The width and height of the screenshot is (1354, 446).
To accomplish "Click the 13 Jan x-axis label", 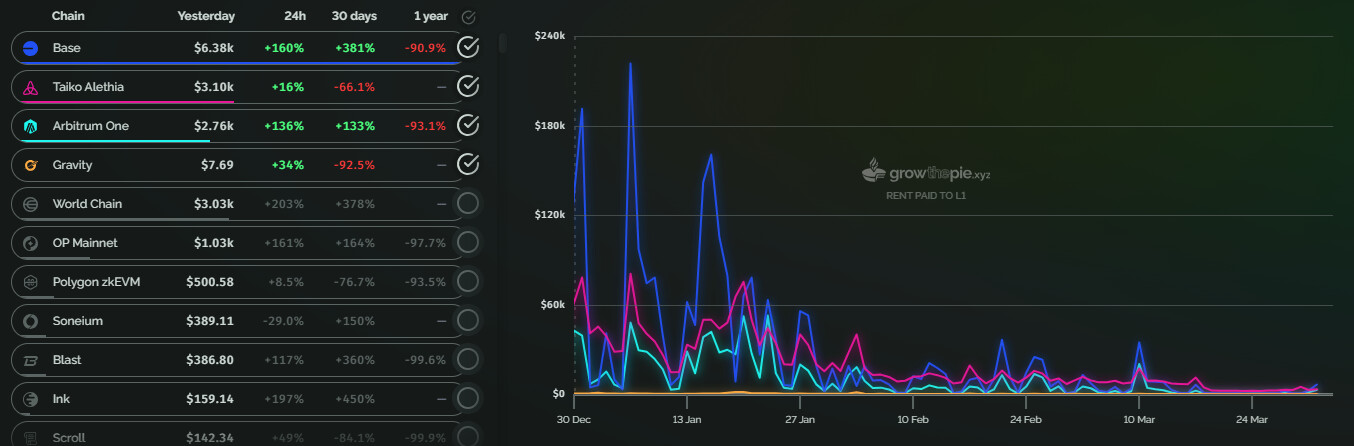I will (x=686, y=419).
